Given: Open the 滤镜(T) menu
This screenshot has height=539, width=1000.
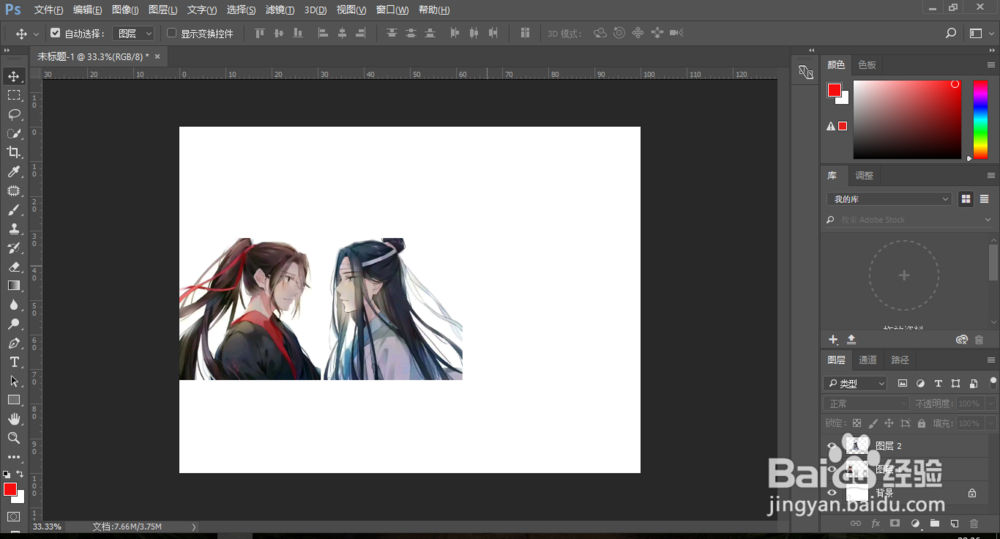Looking at the screenshot, I should (279, 10).
